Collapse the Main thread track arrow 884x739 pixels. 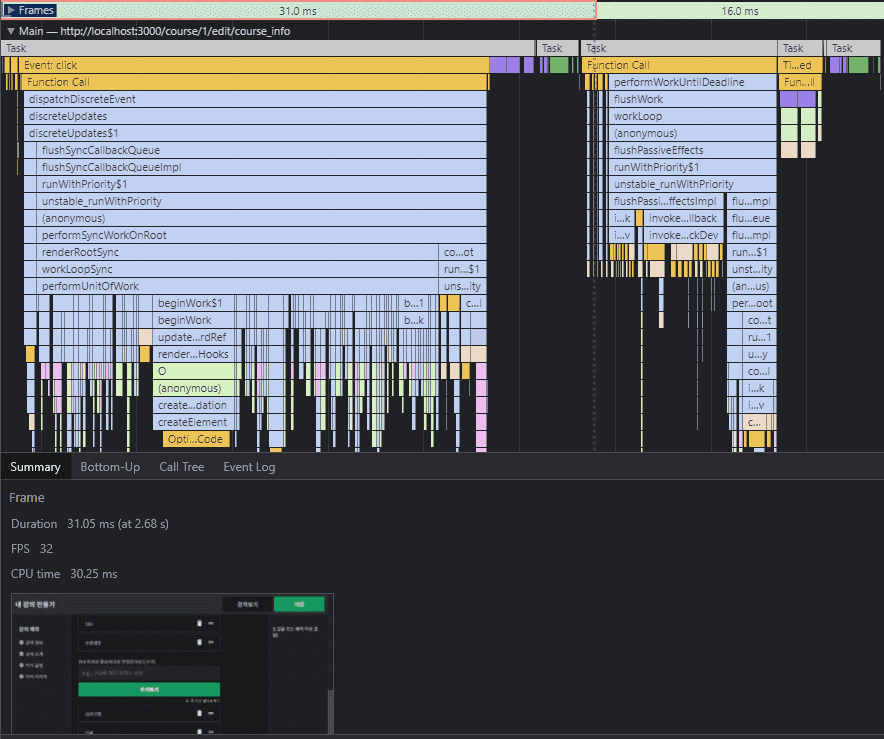pyautogui.click(x=11, y=31)
